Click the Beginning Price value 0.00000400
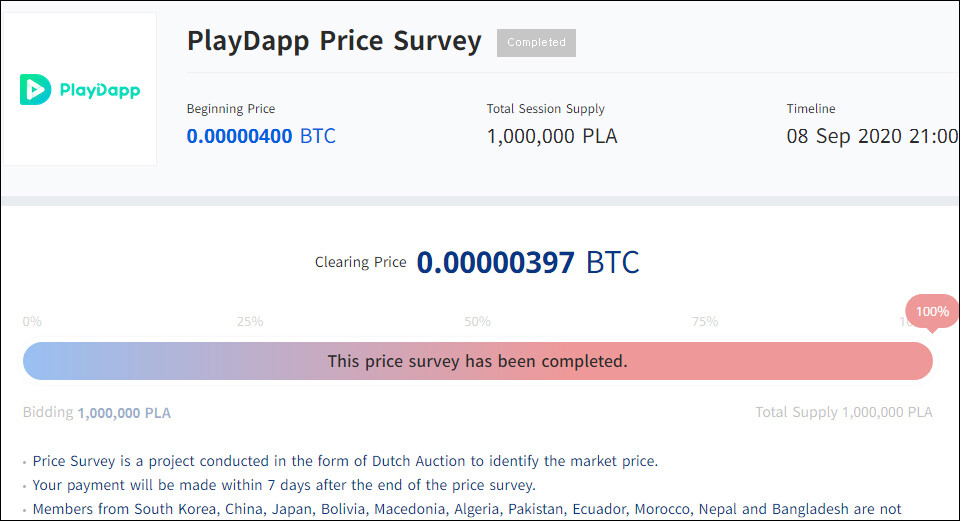This screenshot has height=521, width=960. [240, 136]
